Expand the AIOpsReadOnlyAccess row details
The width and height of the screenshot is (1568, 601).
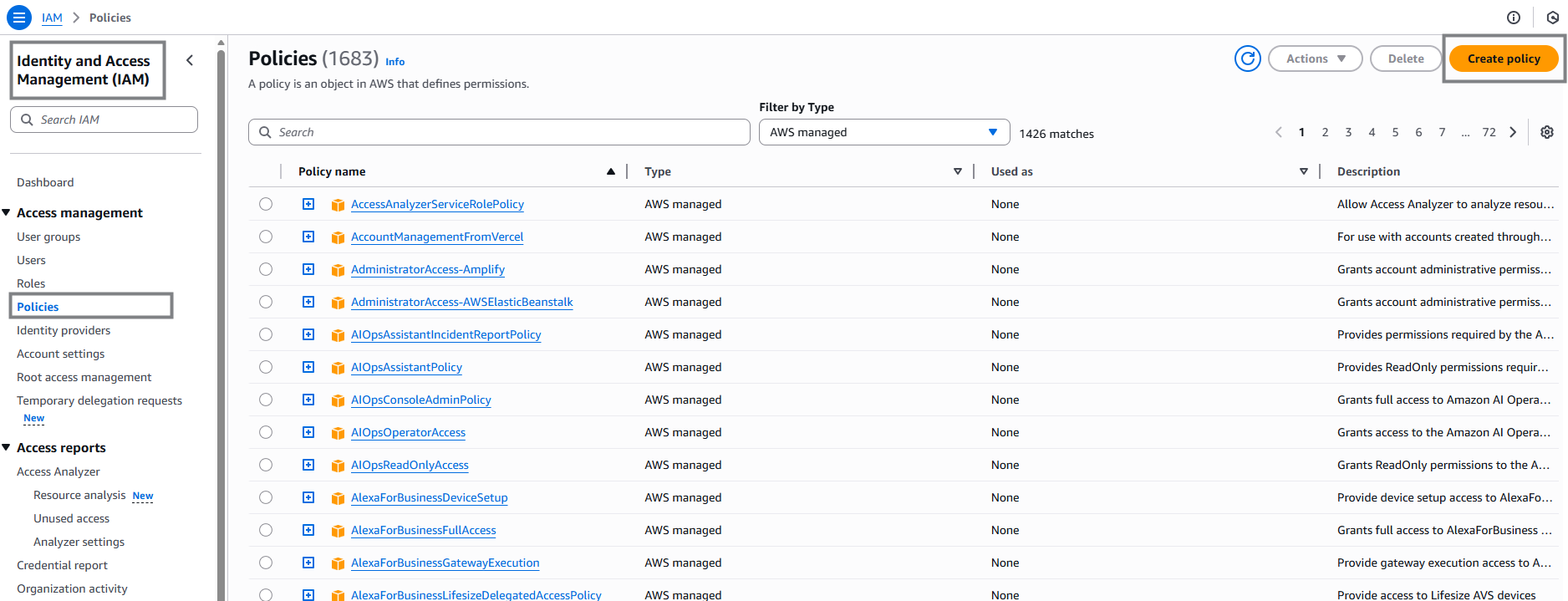308,465
